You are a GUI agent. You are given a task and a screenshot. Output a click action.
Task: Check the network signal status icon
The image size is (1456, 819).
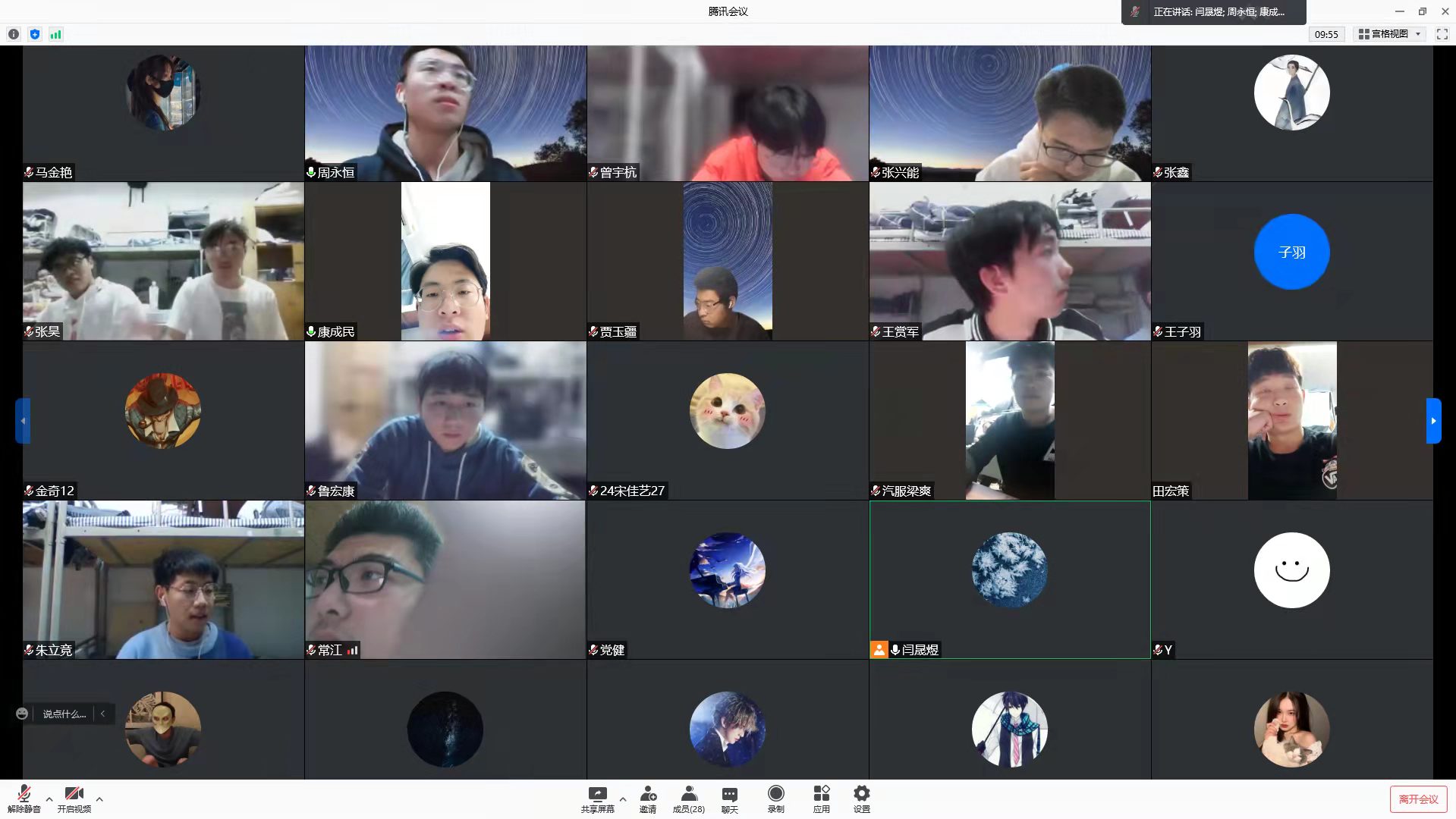point(55,34)
